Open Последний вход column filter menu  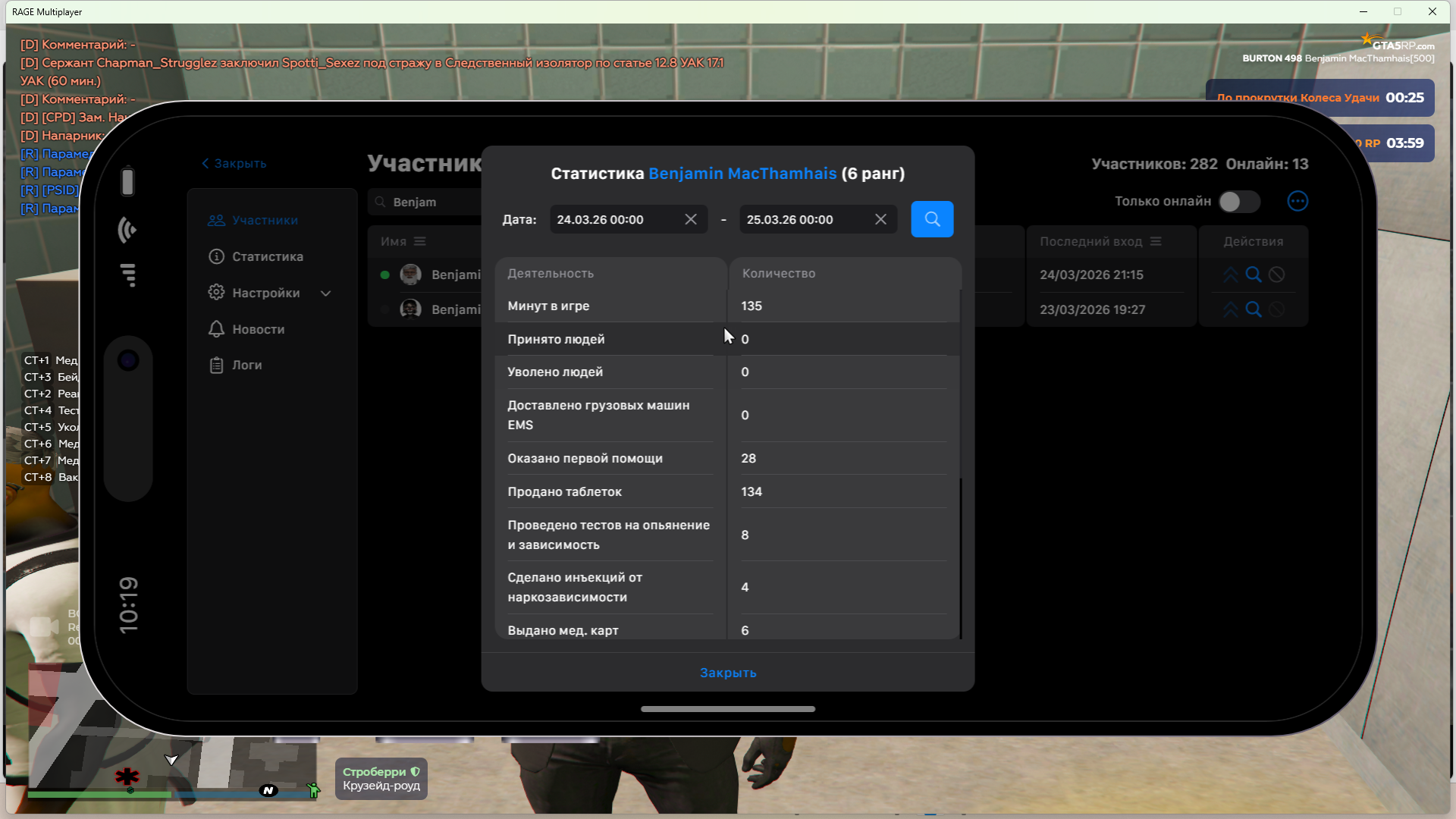[x=1156, y=241]
